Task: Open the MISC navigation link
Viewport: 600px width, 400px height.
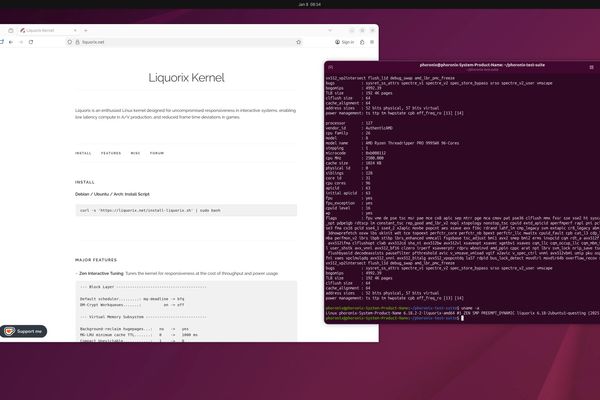Action: coord(135,153)
